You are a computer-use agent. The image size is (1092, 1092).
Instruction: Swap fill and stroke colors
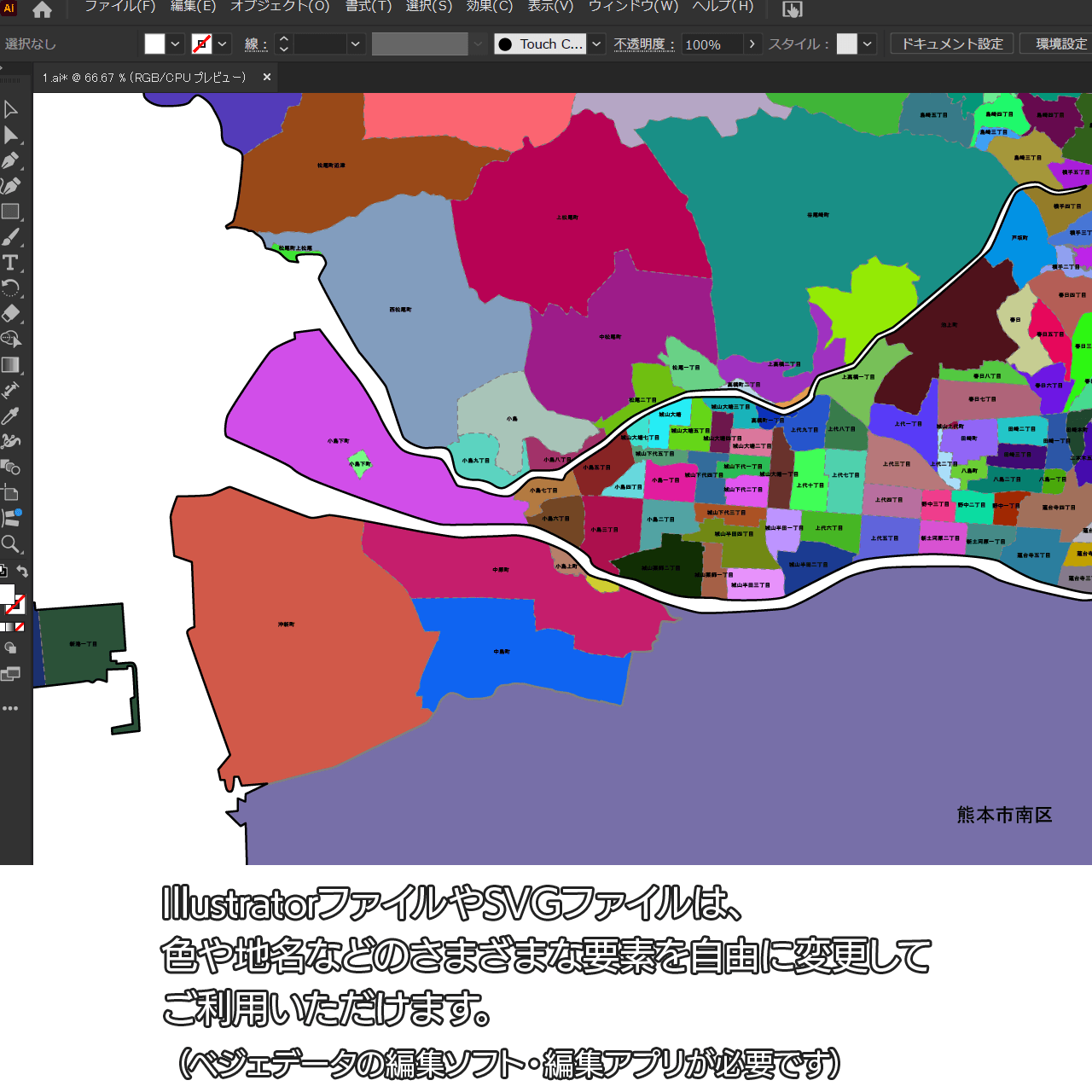point(23,572)
